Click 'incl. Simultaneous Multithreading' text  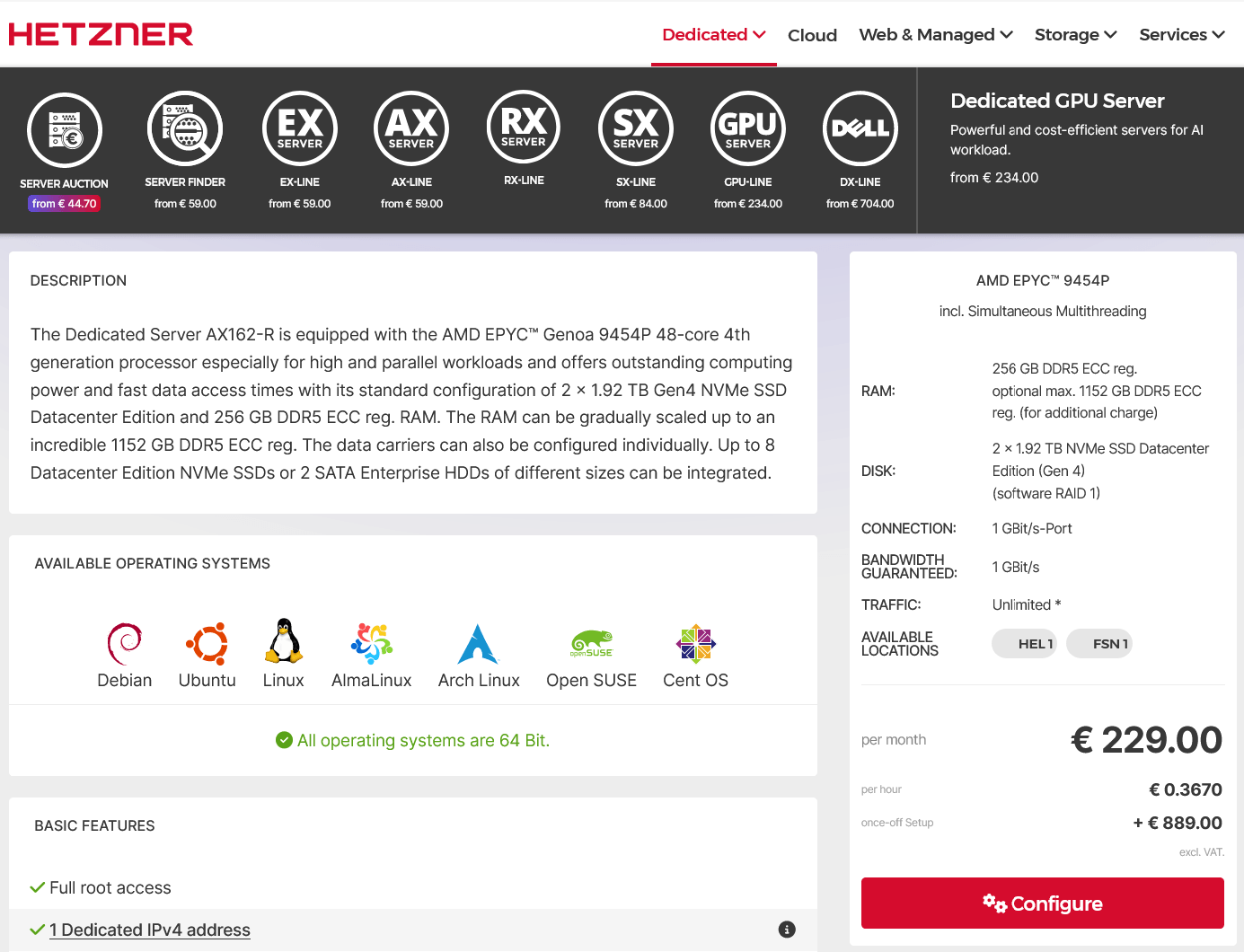(x=1043, y=312)
